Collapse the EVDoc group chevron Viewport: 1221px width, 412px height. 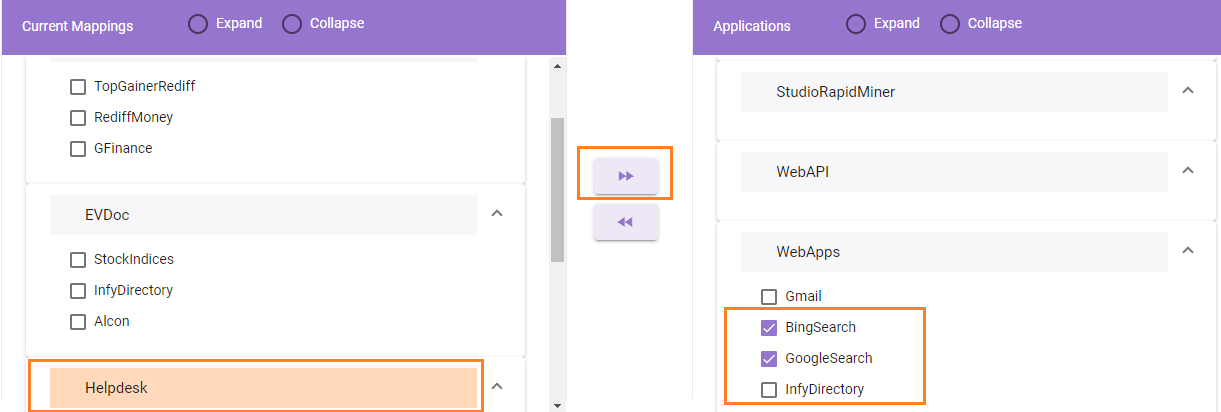coord(497,214)
